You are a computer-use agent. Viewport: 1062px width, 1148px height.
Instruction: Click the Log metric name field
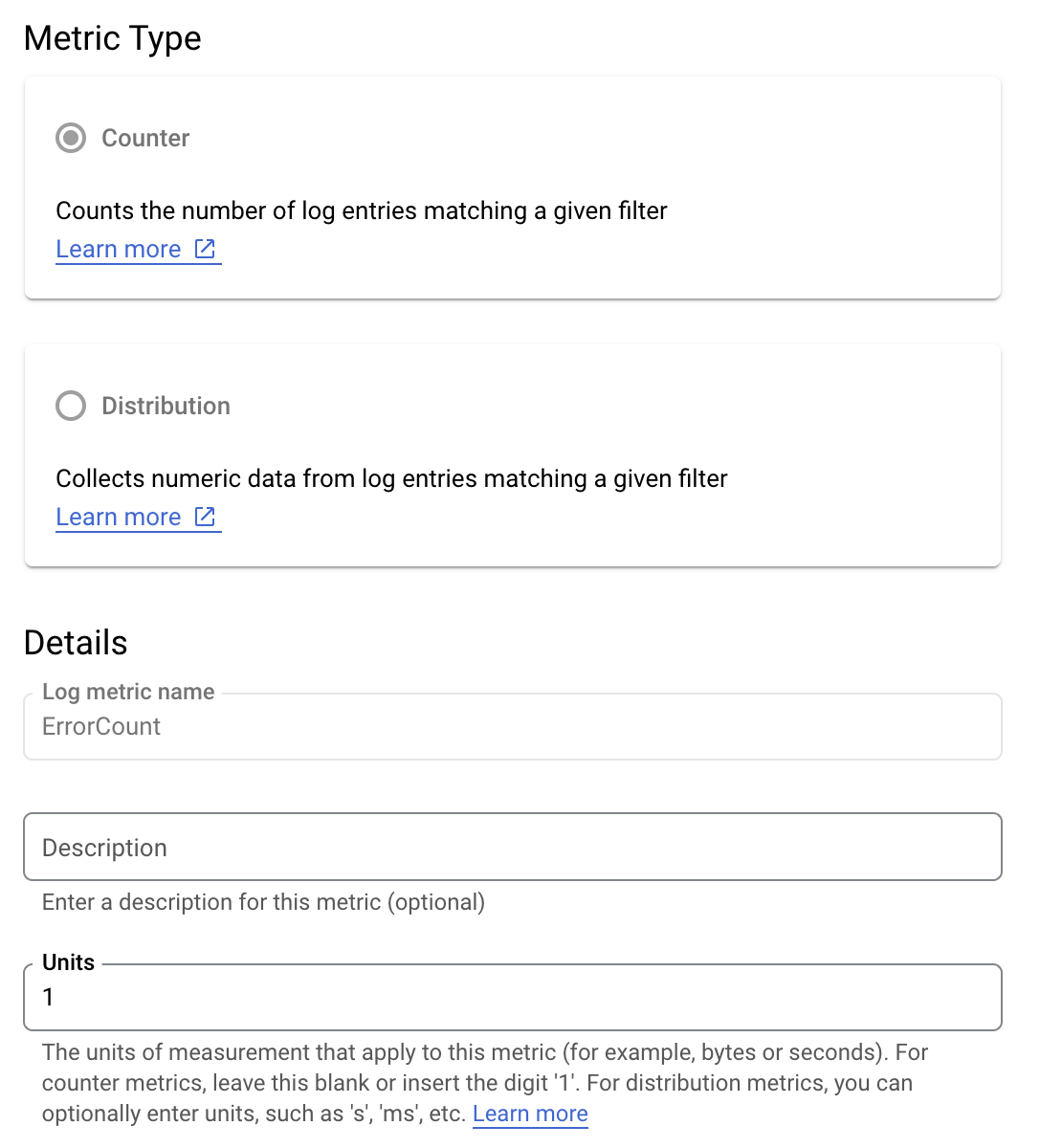click(512, 727)
